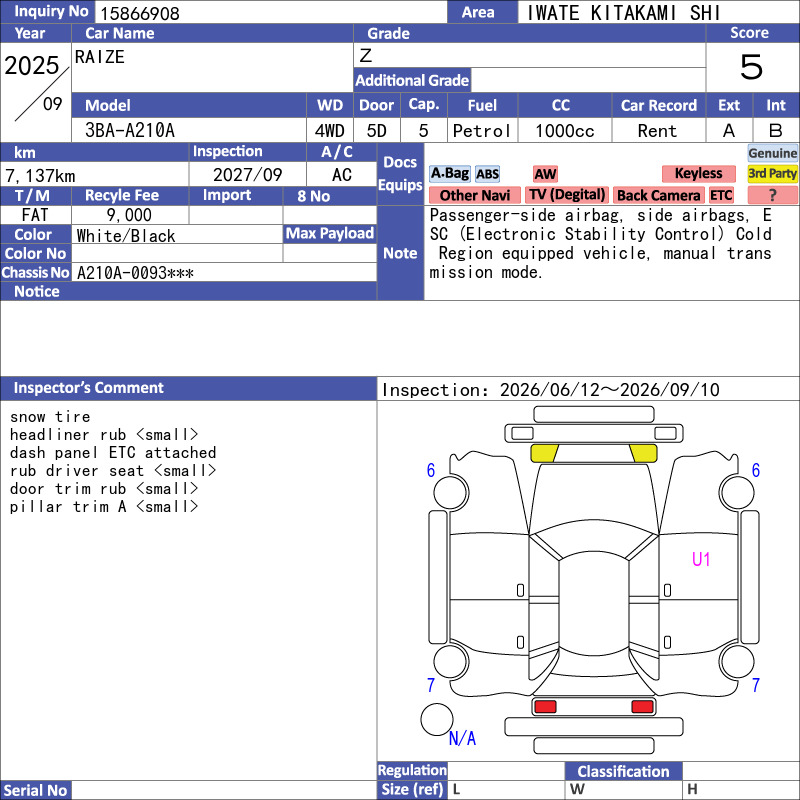800x800 pixels.
Task: Click the door value 5D
Action: (x=377, y=131)
